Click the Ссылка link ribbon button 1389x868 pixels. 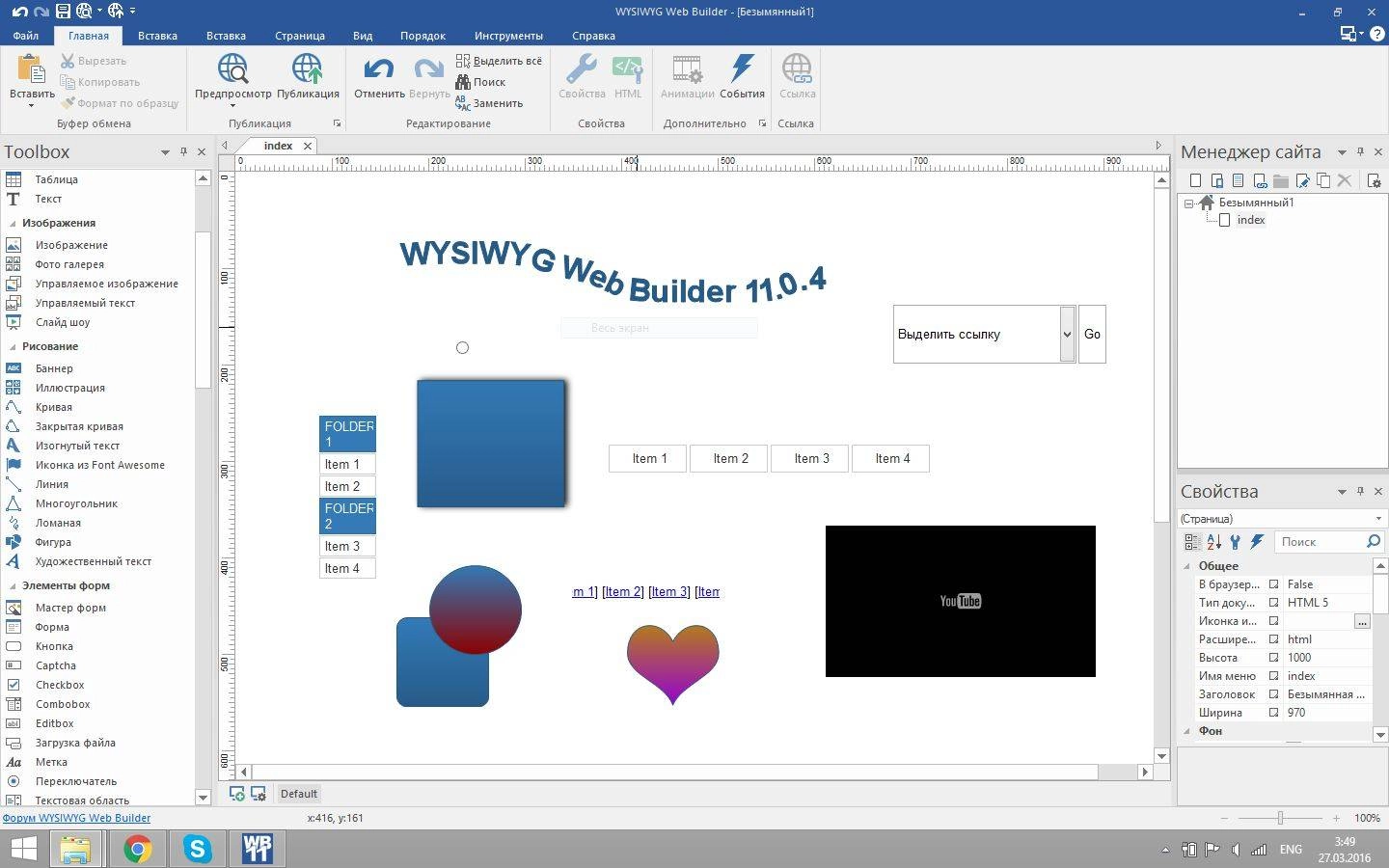(797, 77)
